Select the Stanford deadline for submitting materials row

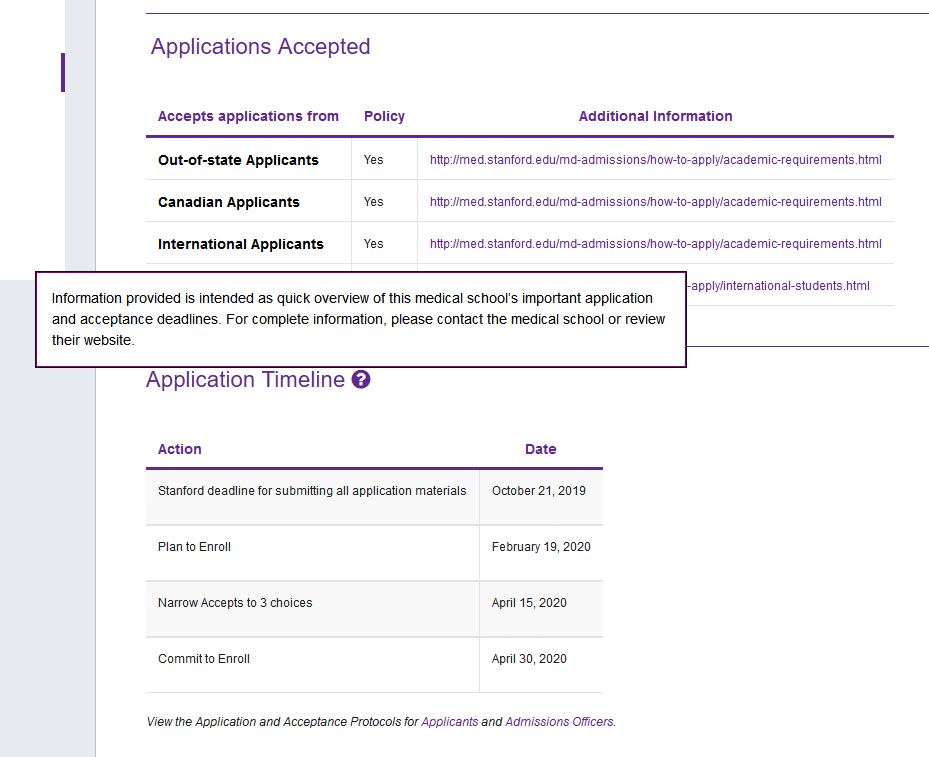point(312,491)
